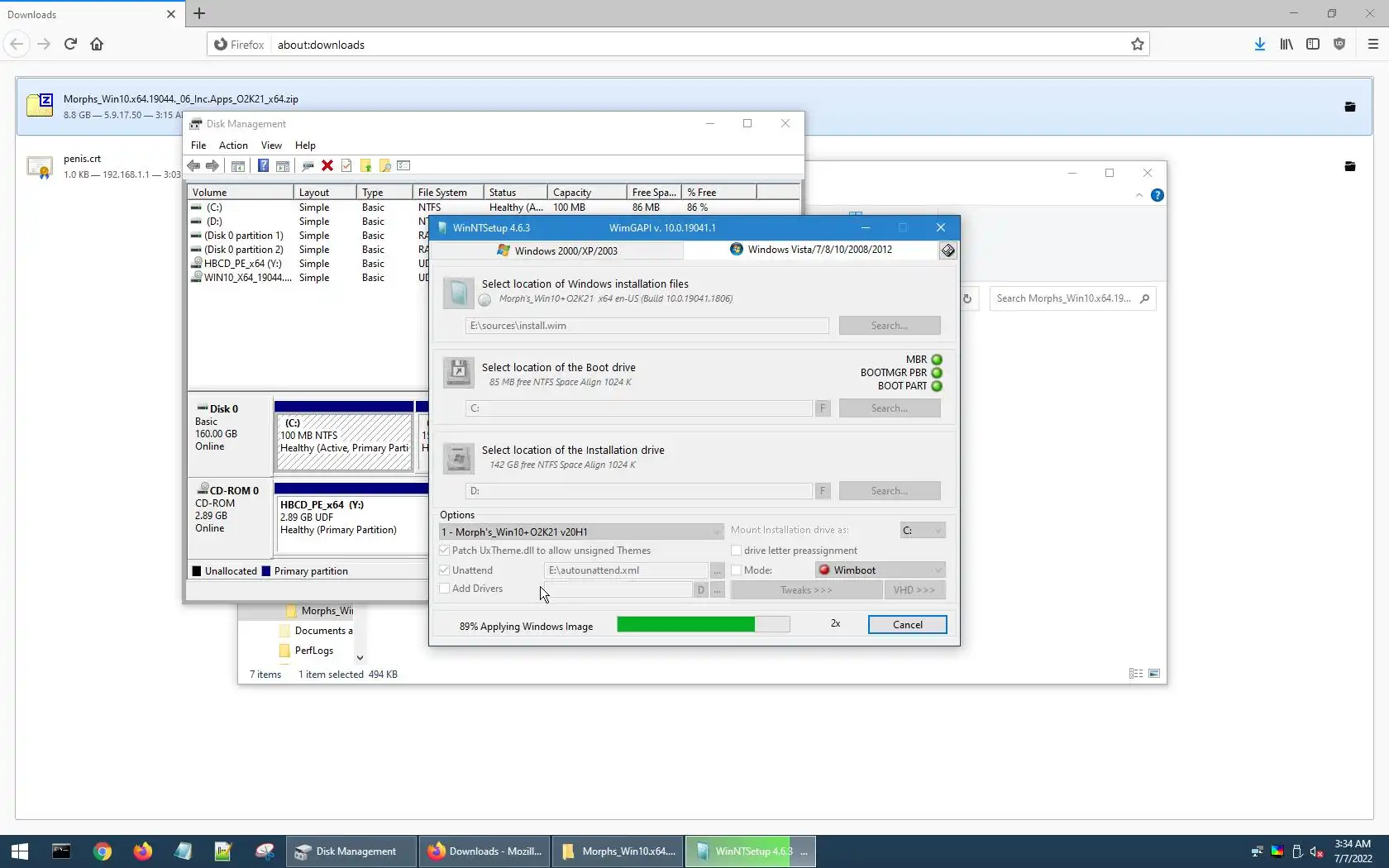Open containing folder for penis.crt download
Image resolution: width=1389 pixels, height=868 pixels.
[x=1350, y=166]
